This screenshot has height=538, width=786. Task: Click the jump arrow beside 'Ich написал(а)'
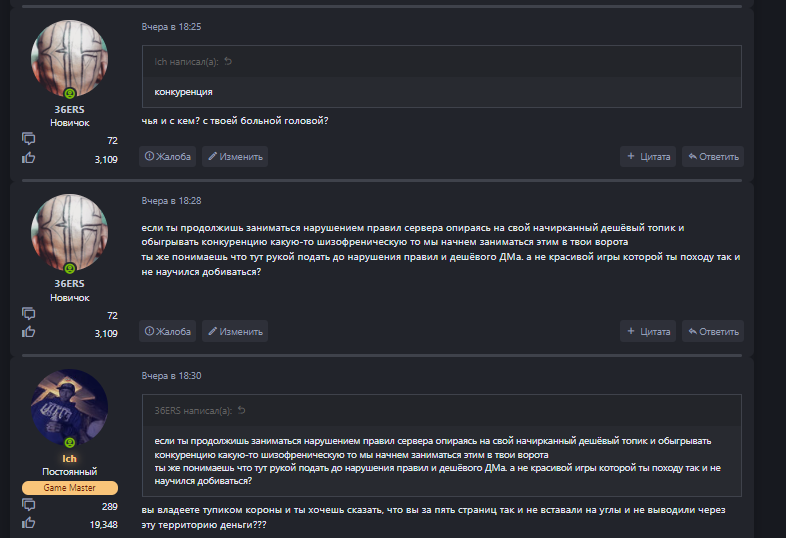click(x=228, y=62)
